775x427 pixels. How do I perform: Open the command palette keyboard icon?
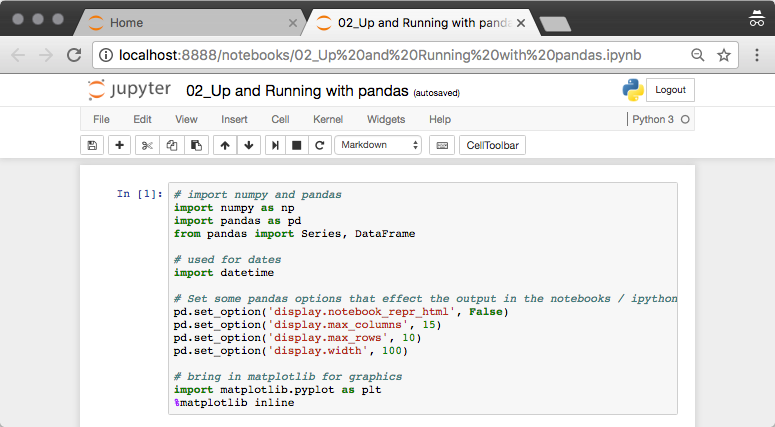pyautogui.click(x=441, y=145)
